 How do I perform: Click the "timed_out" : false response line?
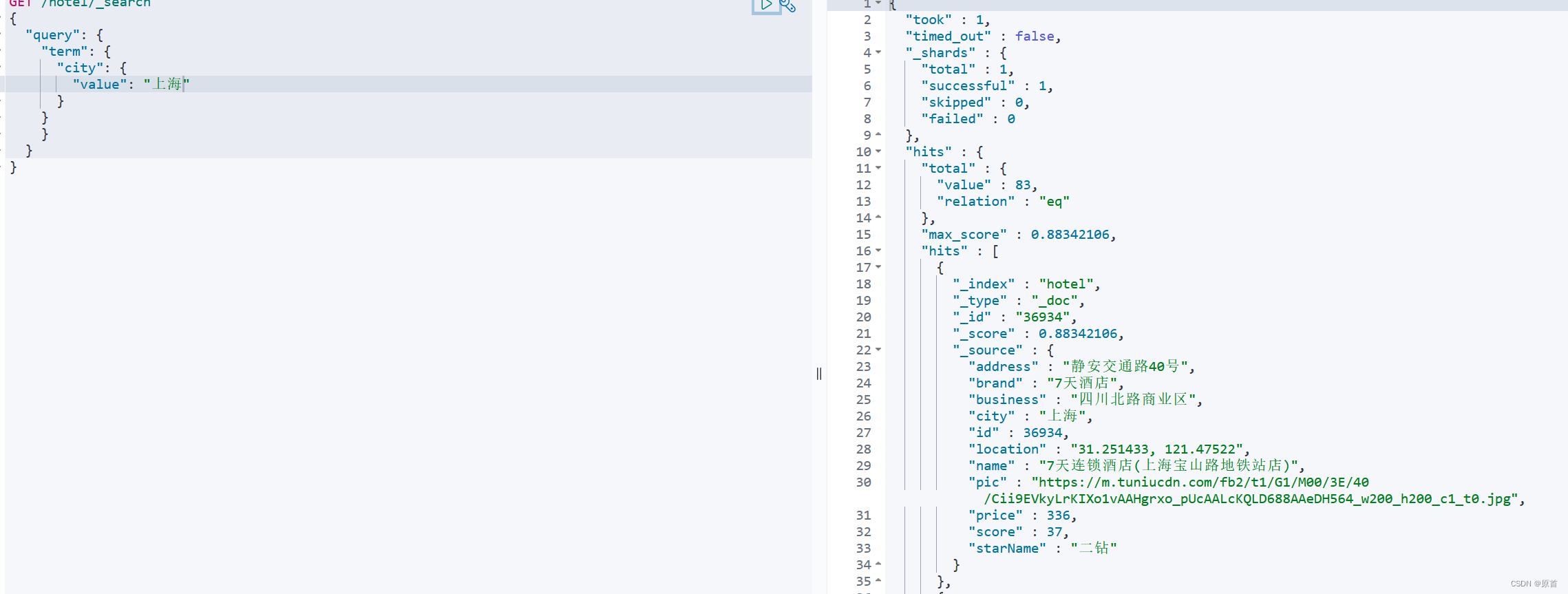[x=983, y=36]
